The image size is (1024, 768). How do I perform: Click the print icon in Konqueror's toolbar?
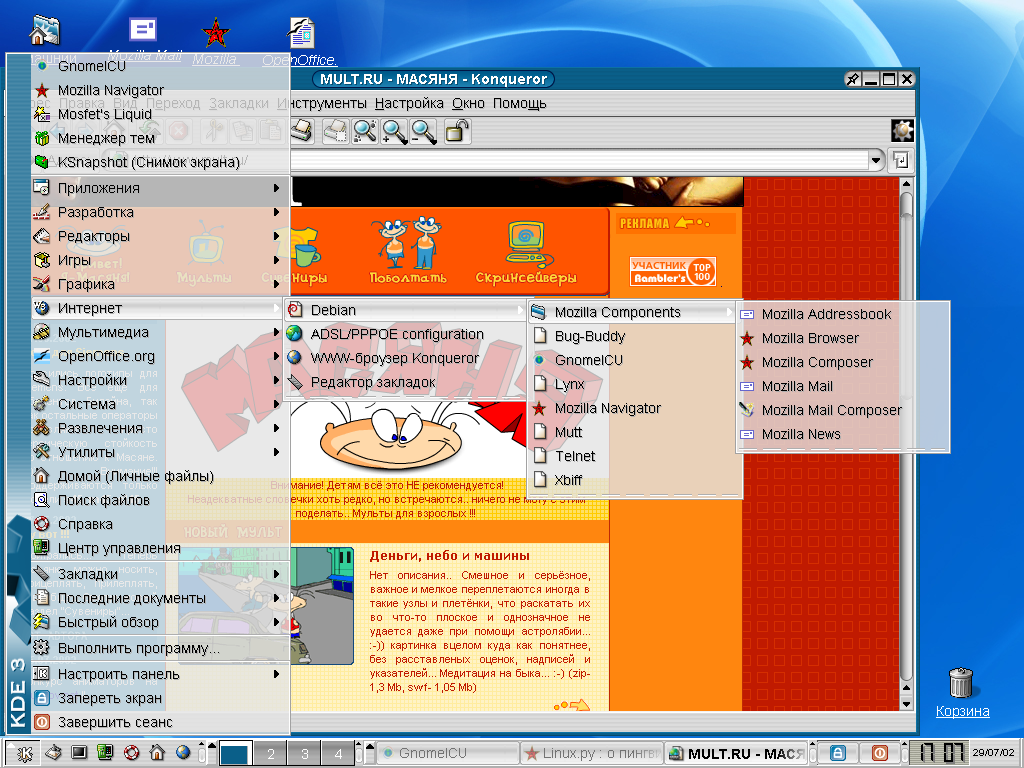pyautogui.click(x=302, y=131)
